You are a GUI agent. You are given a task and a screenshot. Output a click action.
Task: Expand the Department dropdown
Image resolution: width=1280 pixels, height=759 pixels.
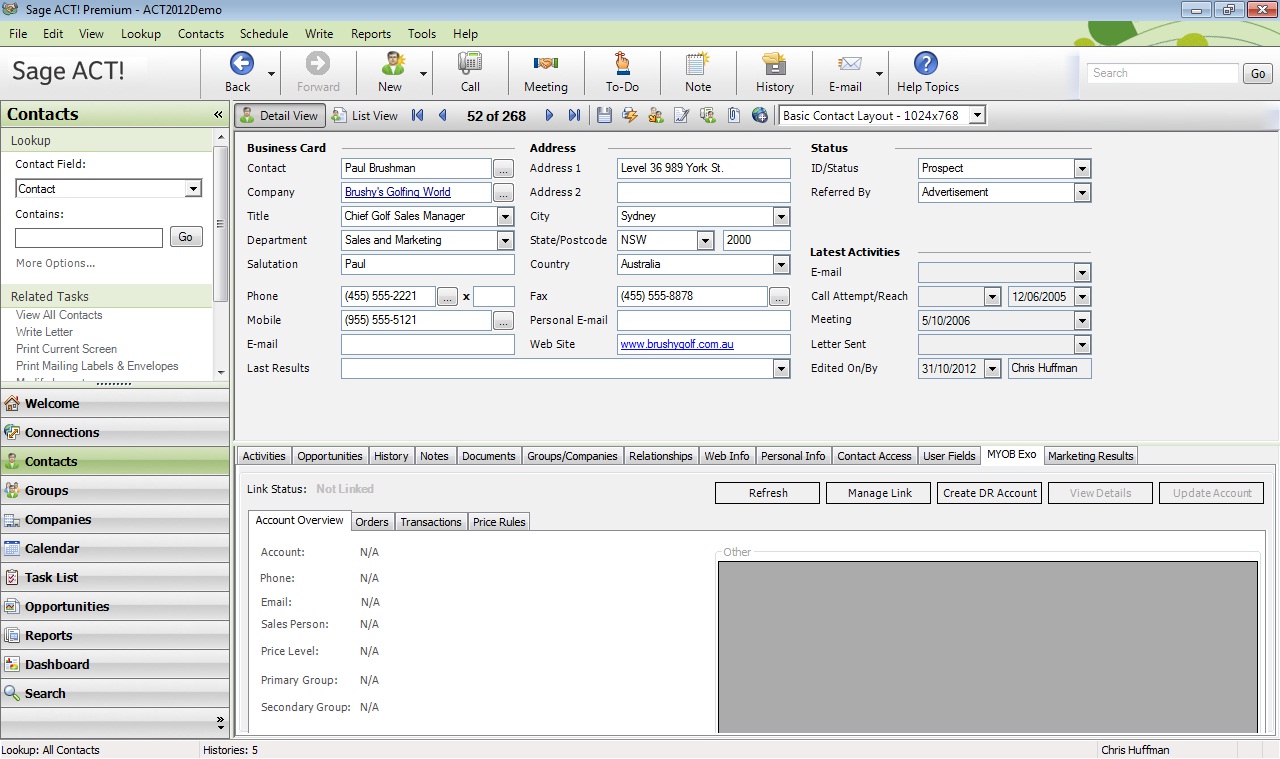coord(505,240)
